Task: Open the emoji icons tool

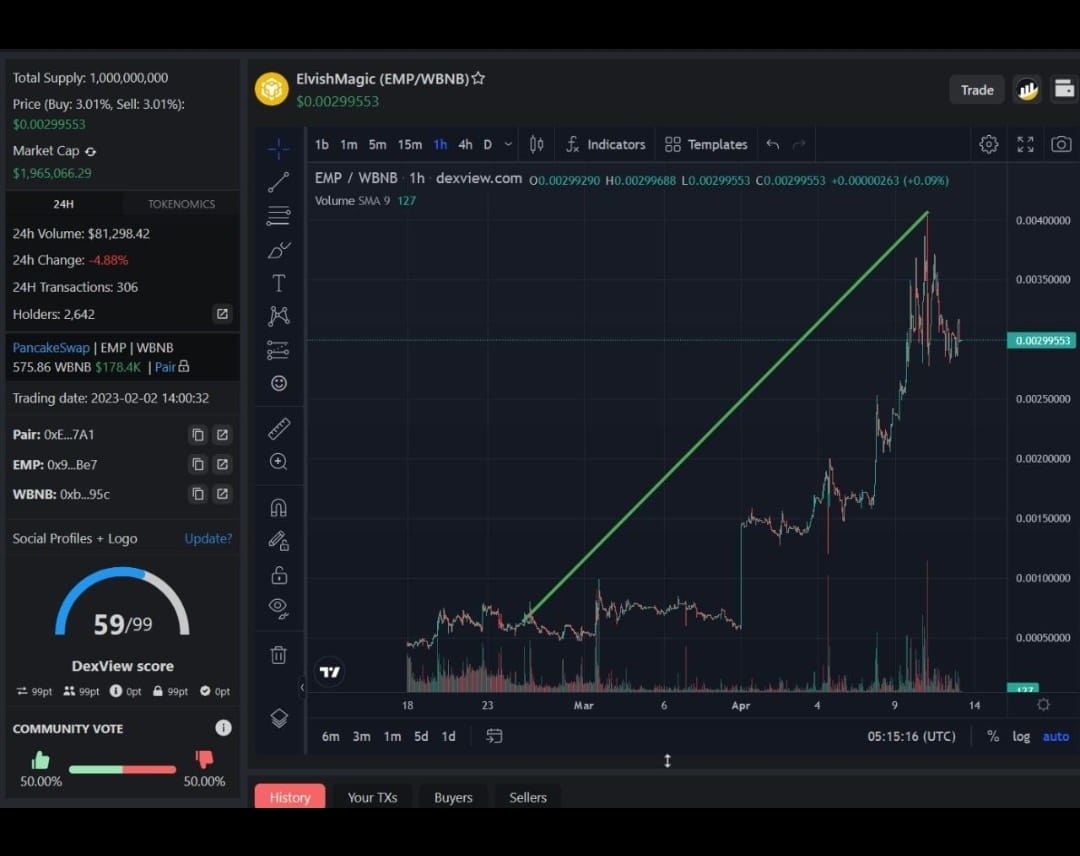Action: click(x=278, y=383)
